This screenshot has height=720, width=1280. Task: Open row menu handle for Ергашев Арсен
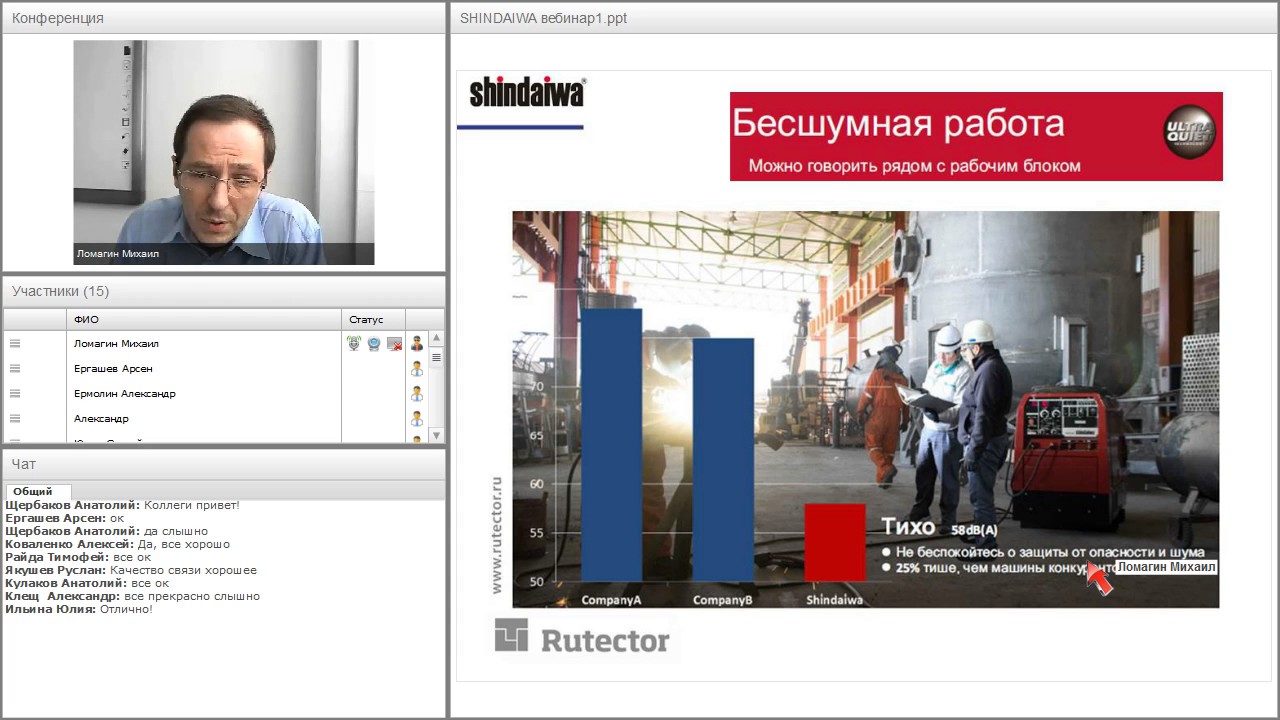(x=15, y=368)
